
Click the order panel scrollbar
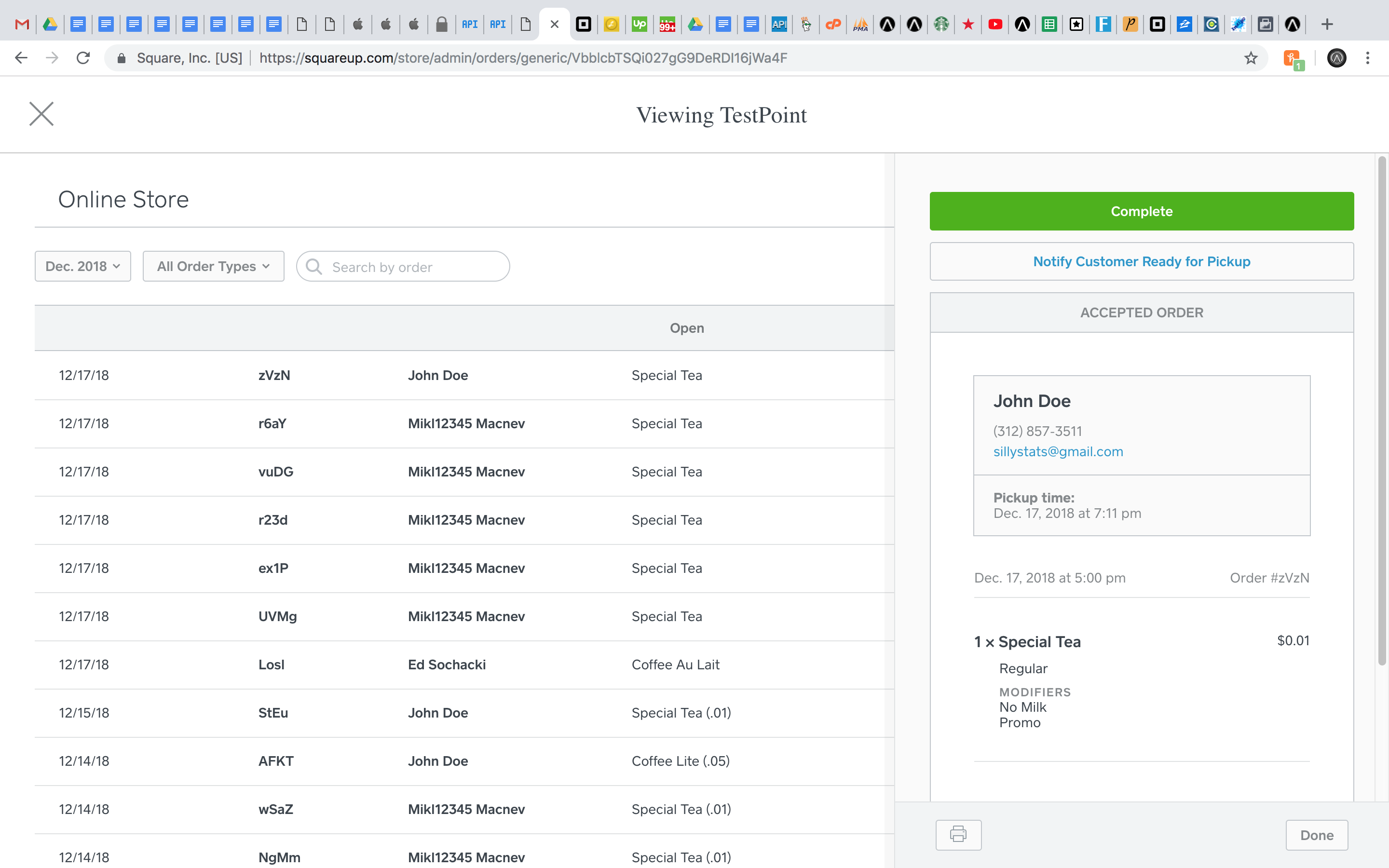[x=1382, y=410]
